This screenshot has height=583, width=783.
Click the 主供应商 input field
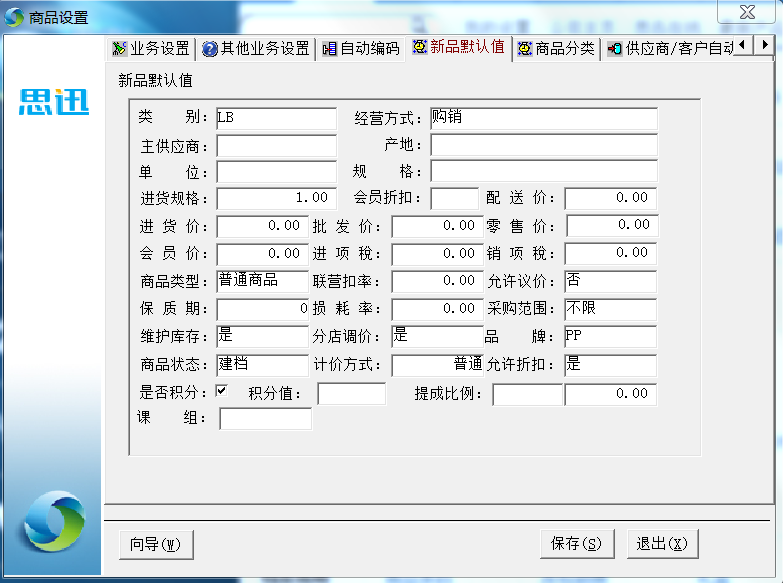click(x=277, y=147)
